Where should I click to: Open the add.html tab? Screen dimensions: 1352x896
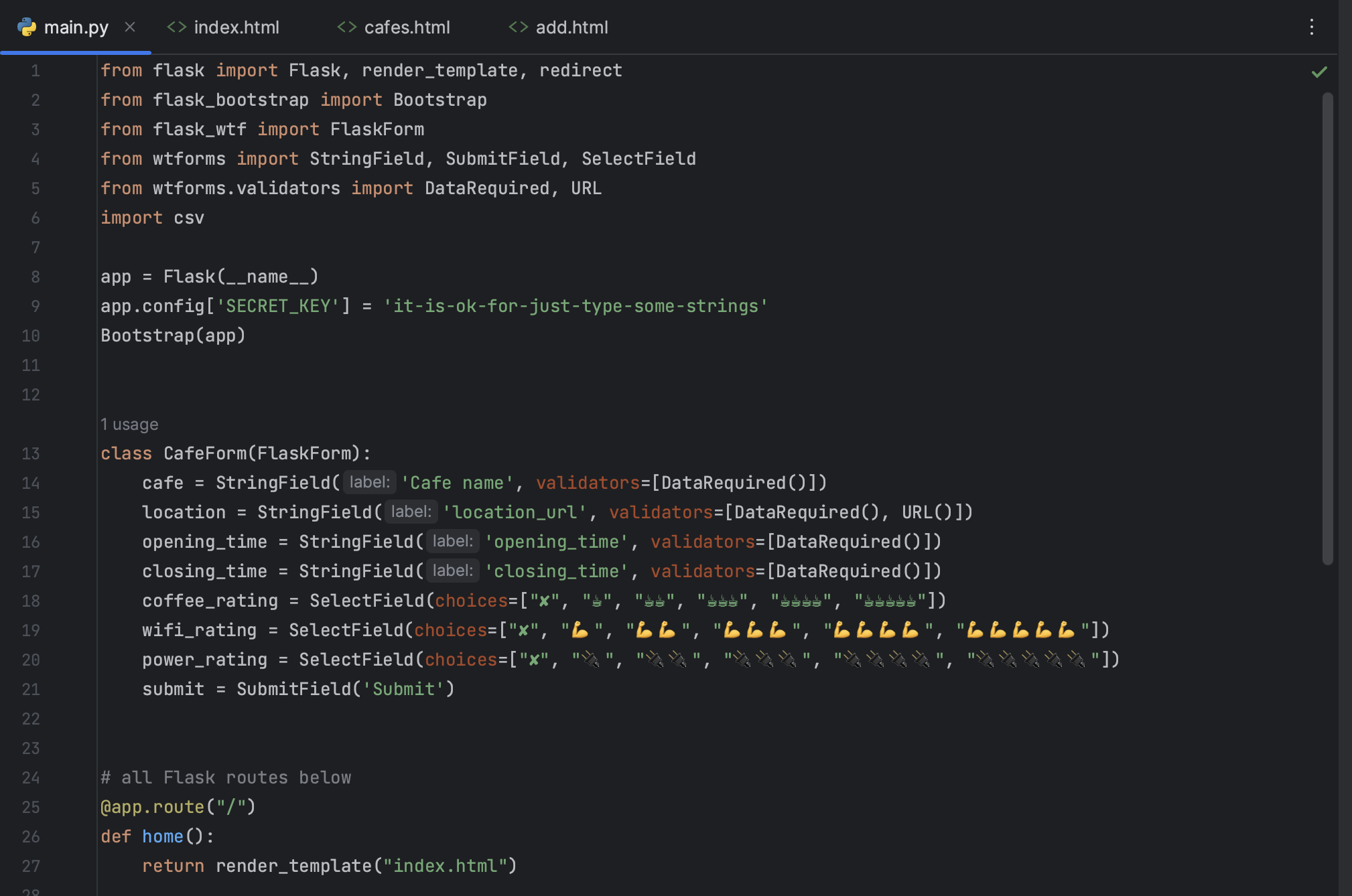572,27
